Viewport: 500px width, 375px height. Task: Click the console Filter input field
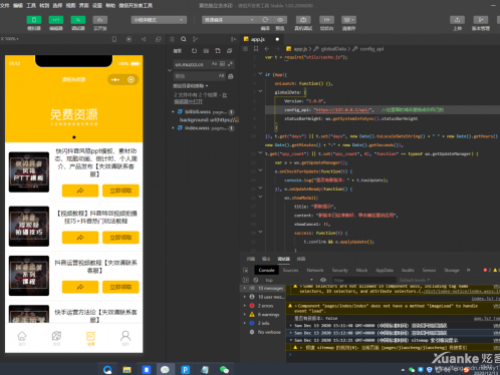(363, 280)
